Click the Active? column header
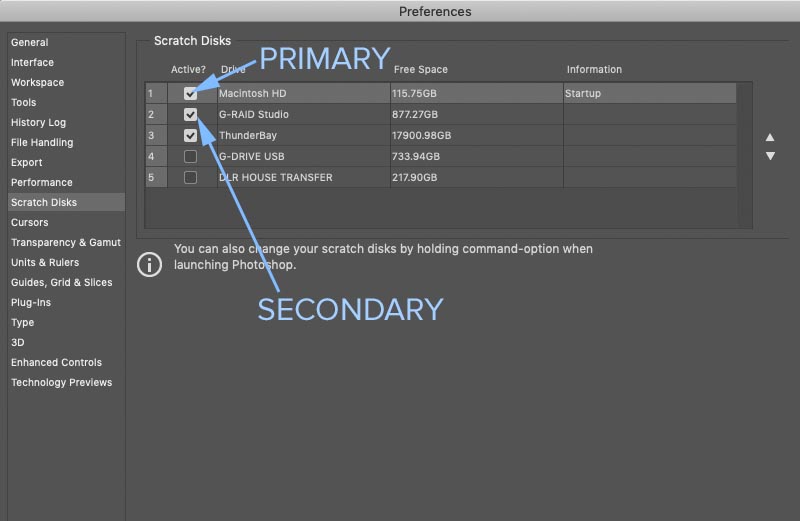The image size is (800, 521). tap(188, 69)
